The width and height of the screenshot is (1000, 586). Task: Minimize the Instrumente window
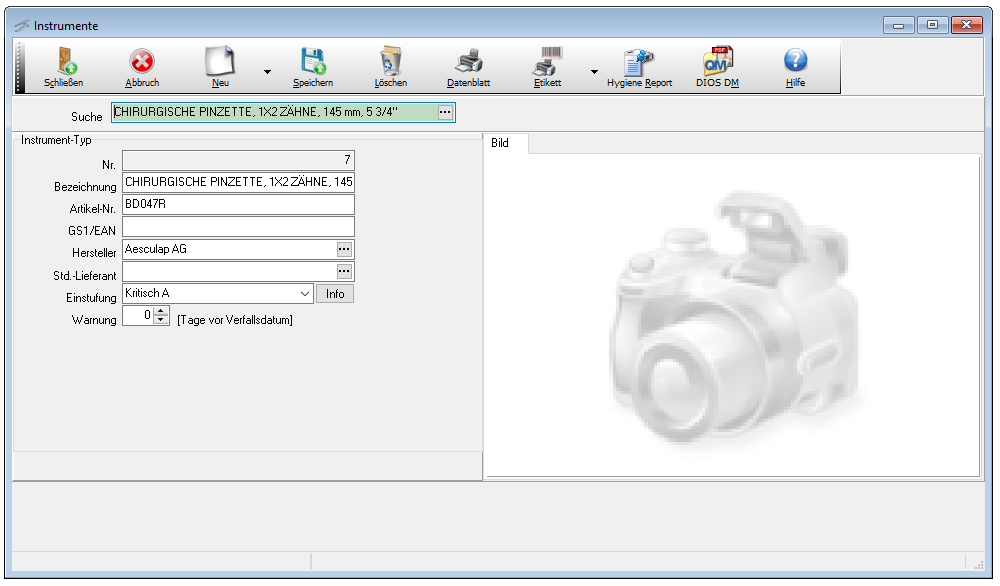[899, 25]
